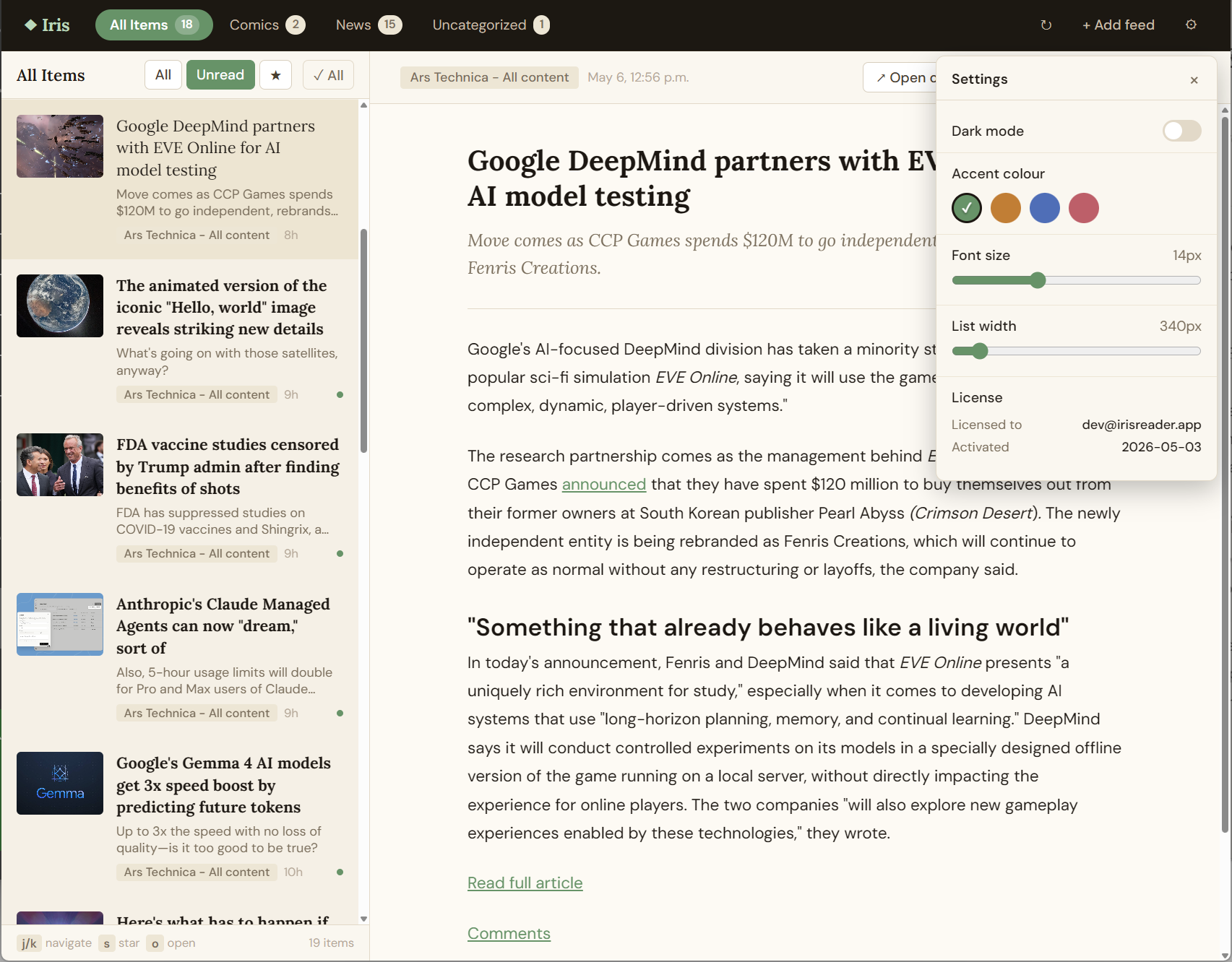Select 'FDA vaccine studies censored' article

click(x=180, y=498)
